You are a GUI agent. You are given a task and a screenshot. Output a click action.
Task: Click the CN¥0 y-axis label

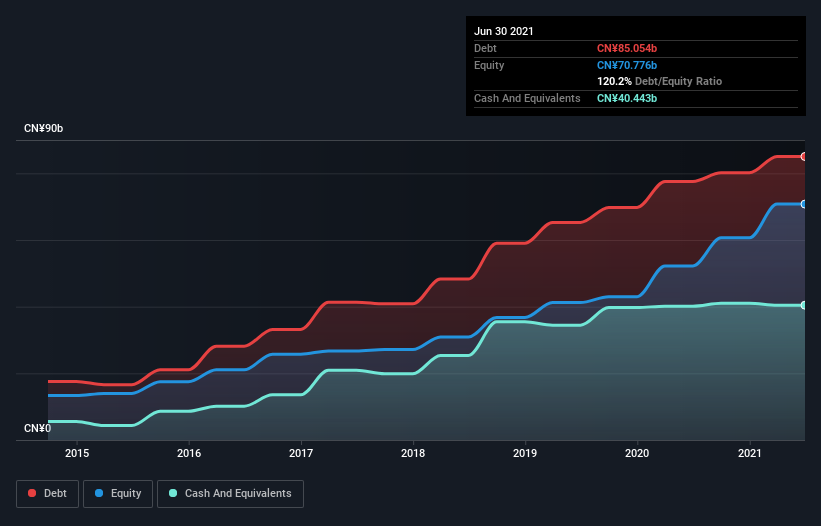coord(38,428)
